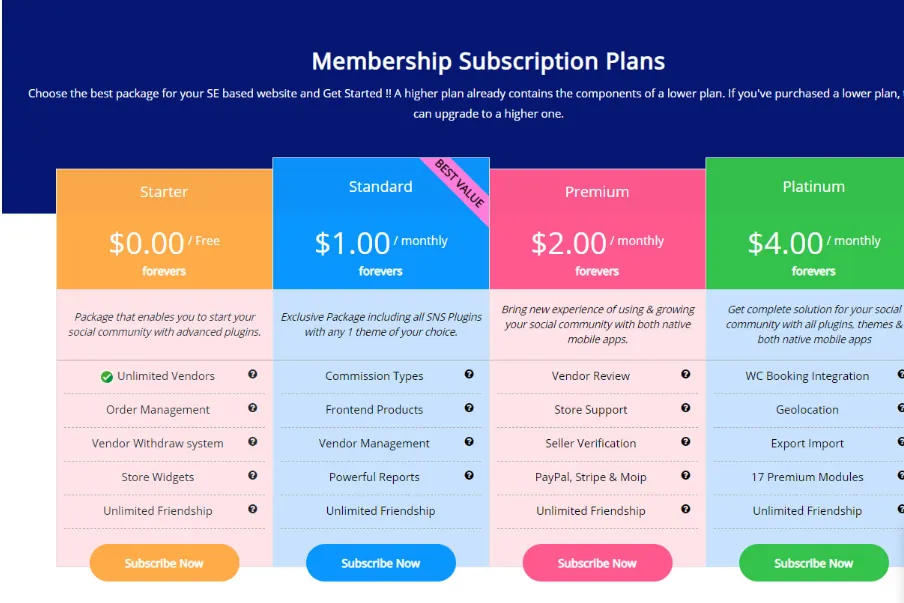This screenshot has width=904, height=603.
Task: Click the Best Value ribbon on Standard
Action: [x=459, y=184]
